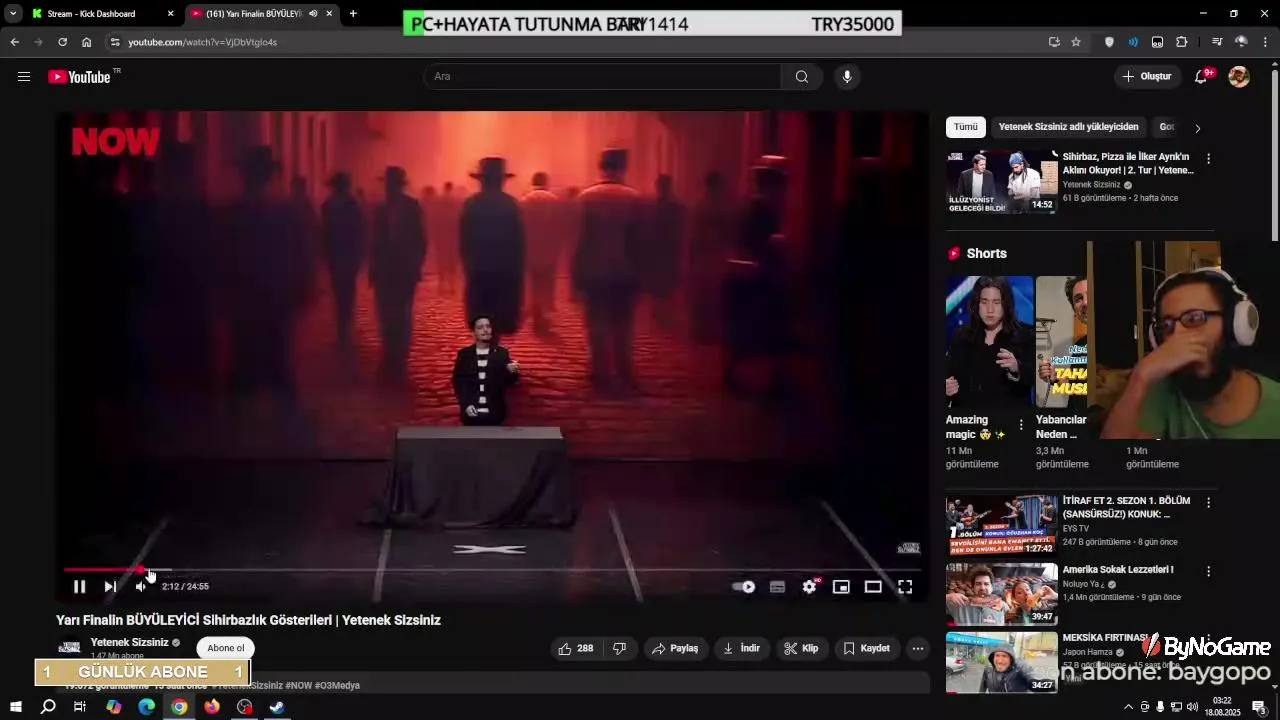Go to YouTube home via logo
Image resolution: width=1280 pixels, height=720 pixels.
coord(80,77)
